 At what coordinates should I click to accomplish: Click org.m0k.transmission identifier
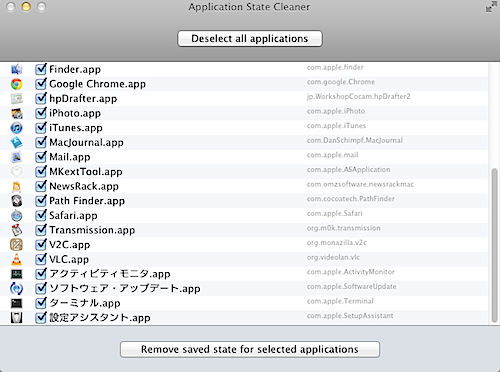[343, 228]
